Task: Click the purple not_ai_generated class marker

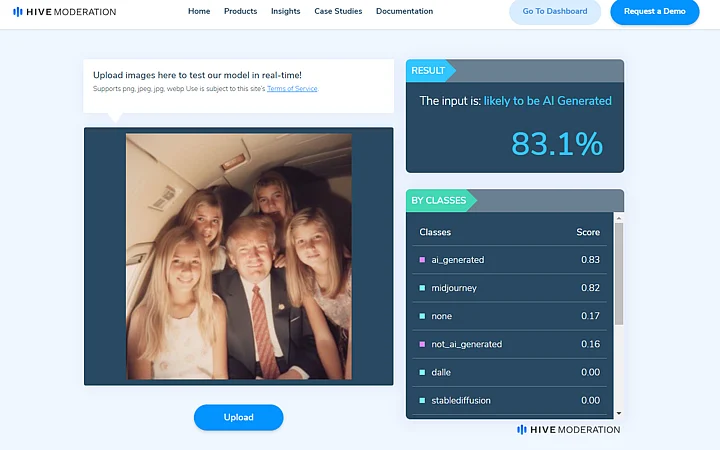Action: (x=423, y=344)
